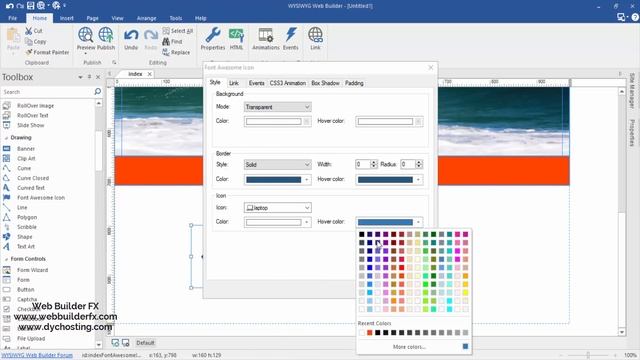
Task: Click the Toolbox search magnifier icon
Action: (98, 91)
